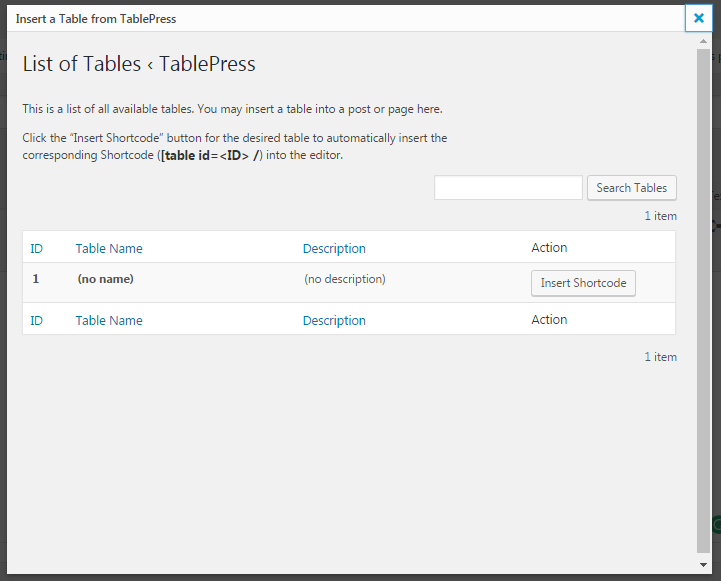
Task: Click the scrollbar up arrow
Action: [x=703, y=41]
